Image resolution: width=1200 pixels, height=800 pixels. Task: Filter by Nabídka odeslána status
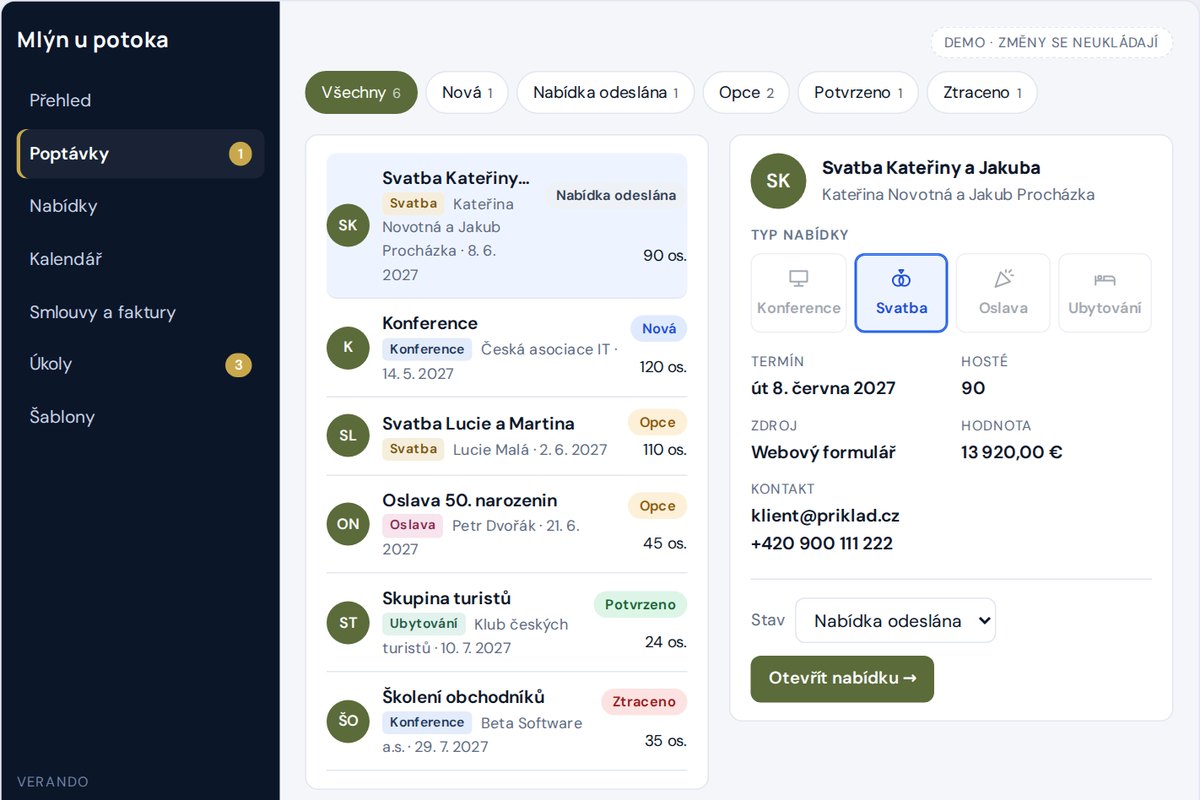[606, 93]
